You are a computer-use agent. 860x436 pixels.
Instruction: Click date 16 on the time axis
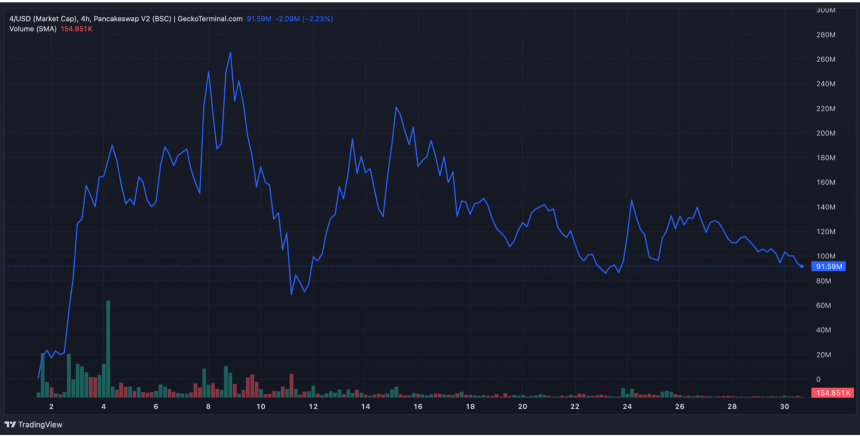coord(418,407)
